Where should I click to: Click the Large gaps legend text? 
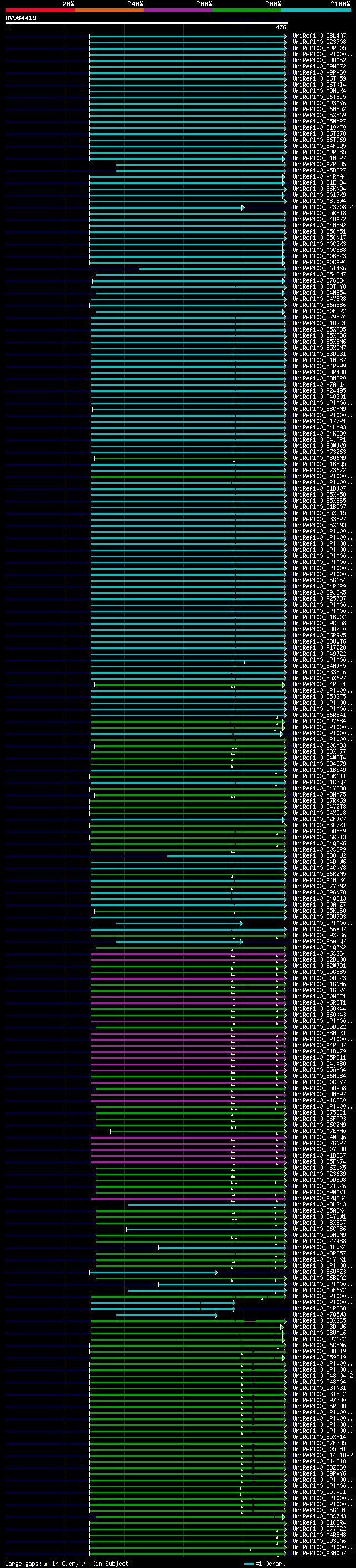(24, 1563)
